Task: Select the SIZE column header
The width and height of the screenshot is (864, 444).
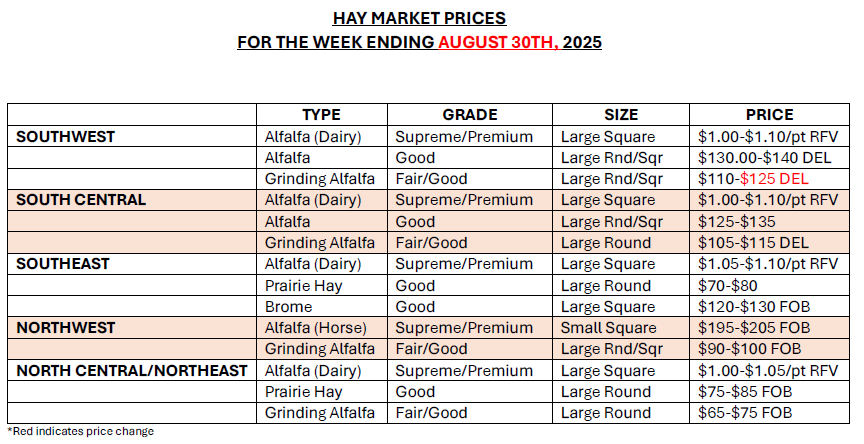Action: (x=621, y=115)
